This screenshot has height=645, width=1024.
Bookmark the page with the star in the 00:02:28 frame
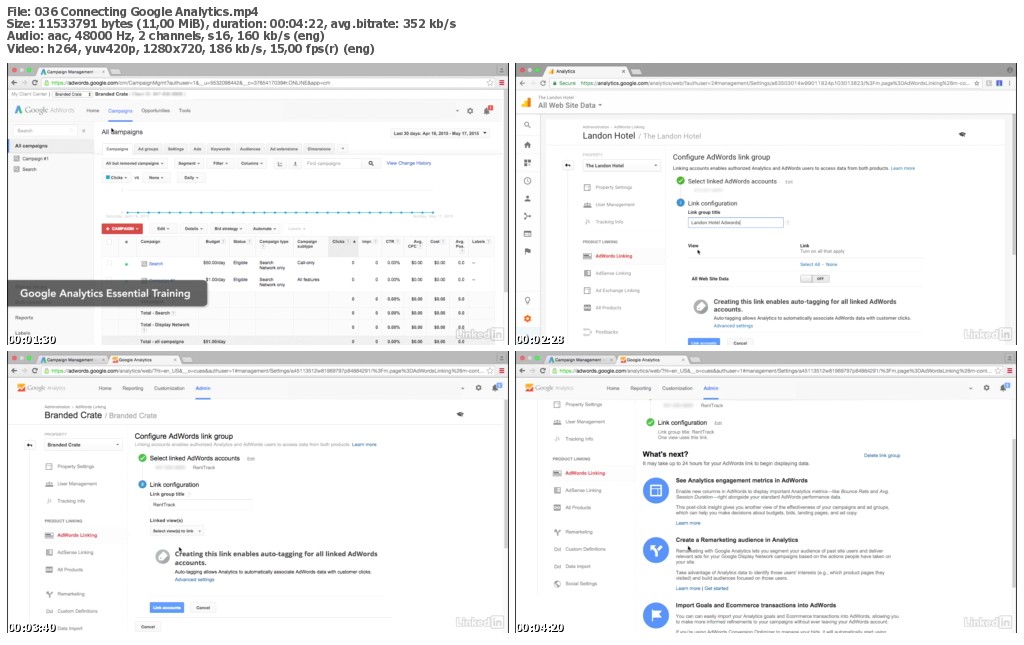point(977,83)
